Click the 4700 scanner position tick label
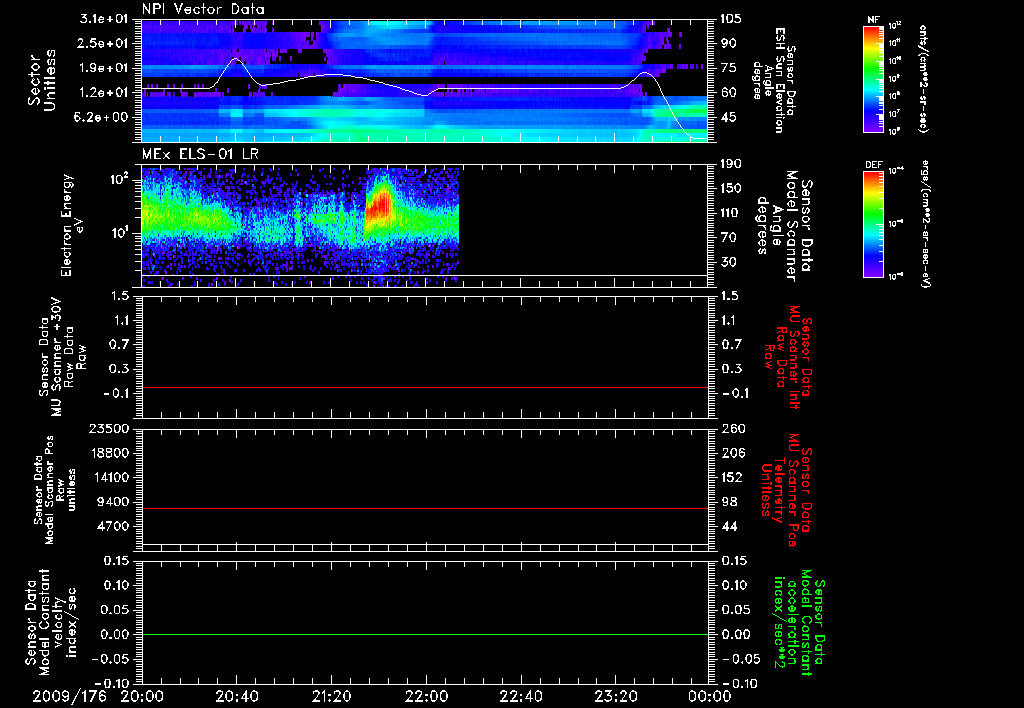 114,526
